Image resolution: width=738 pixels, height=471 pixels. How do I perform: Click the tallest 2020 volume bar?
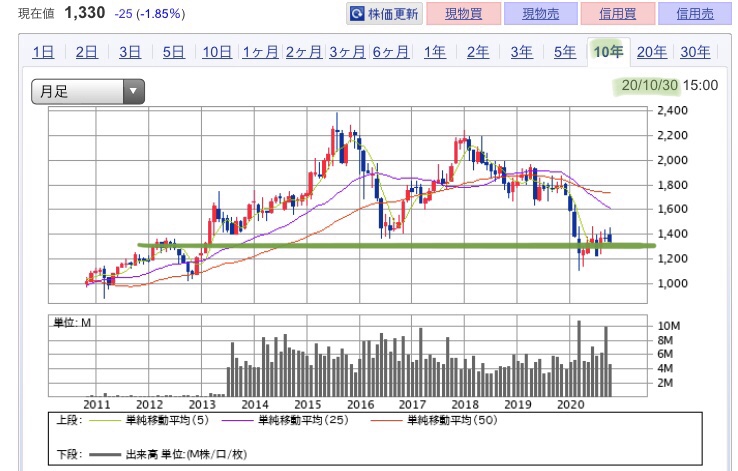pos(579,359)
